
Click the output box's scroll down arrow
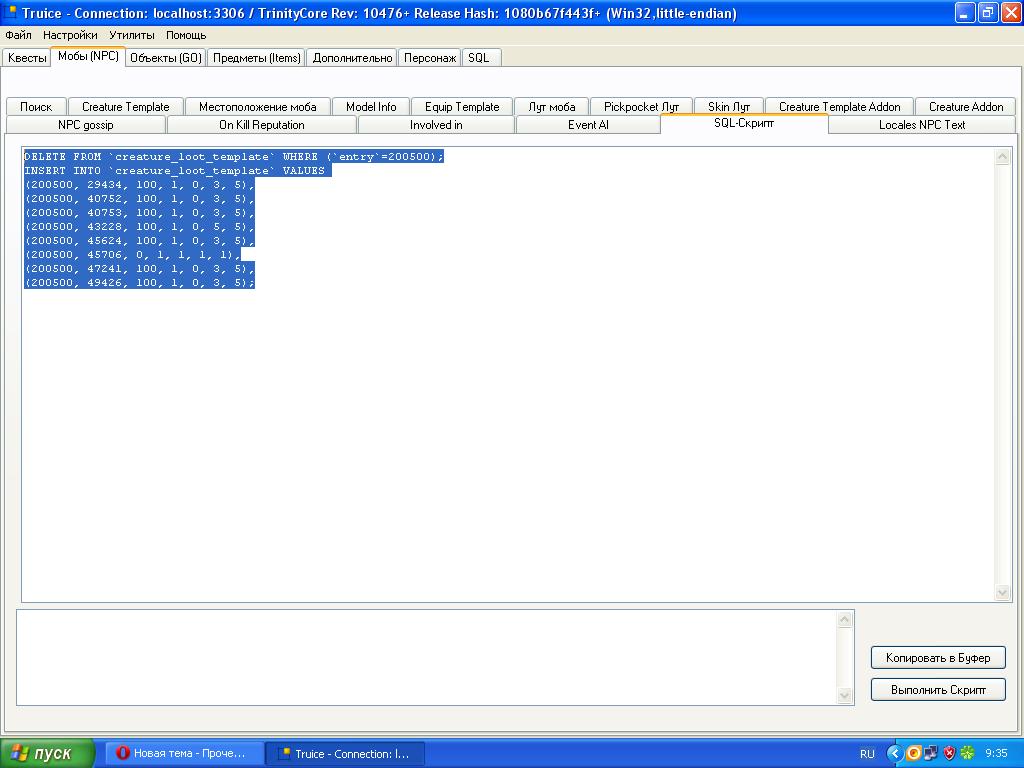point(844,696)
